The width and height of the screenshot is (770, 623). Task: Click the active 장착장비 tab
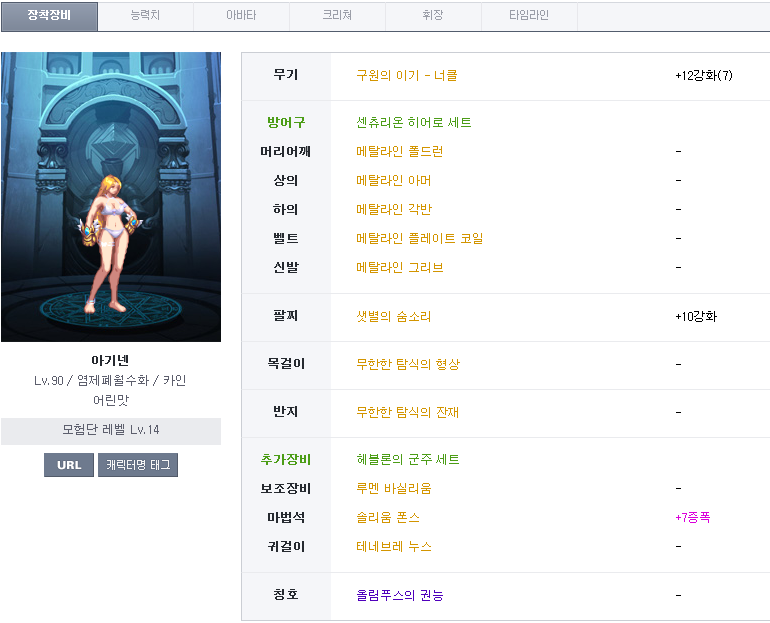[x=49, y=16]
